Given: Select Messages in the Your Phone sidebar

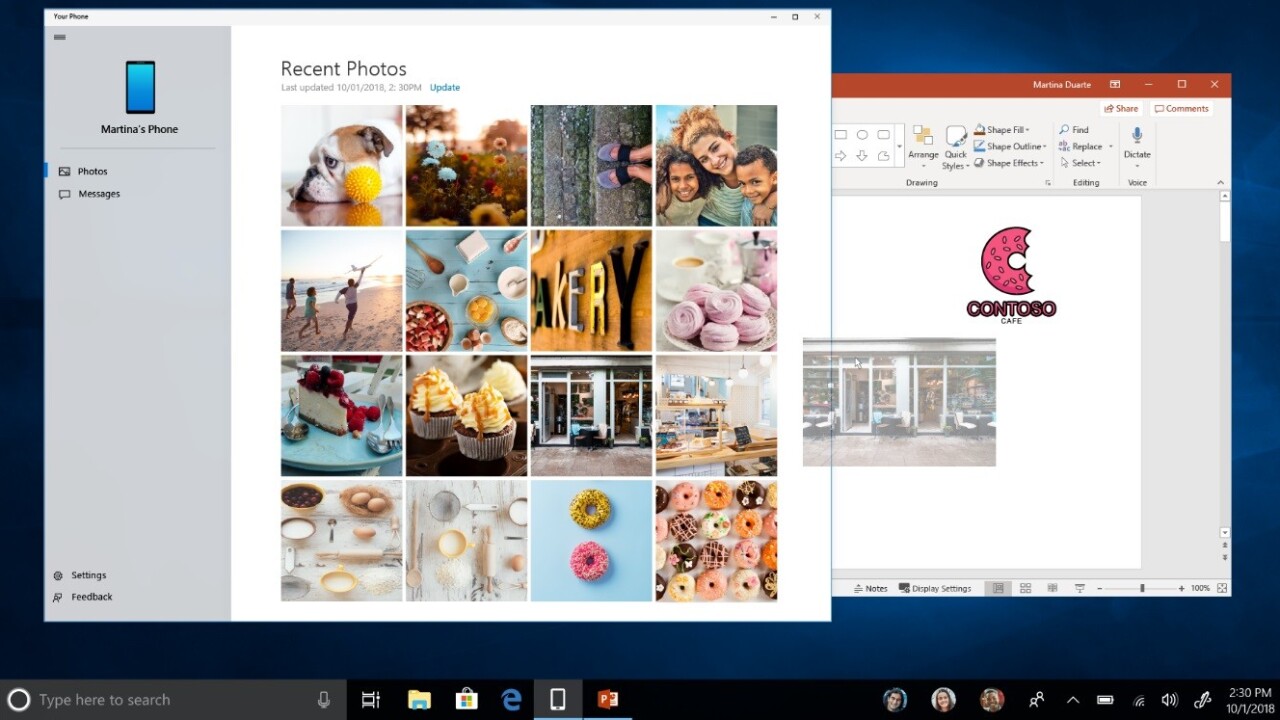Looking at the screenshot, I should point(99,194).
